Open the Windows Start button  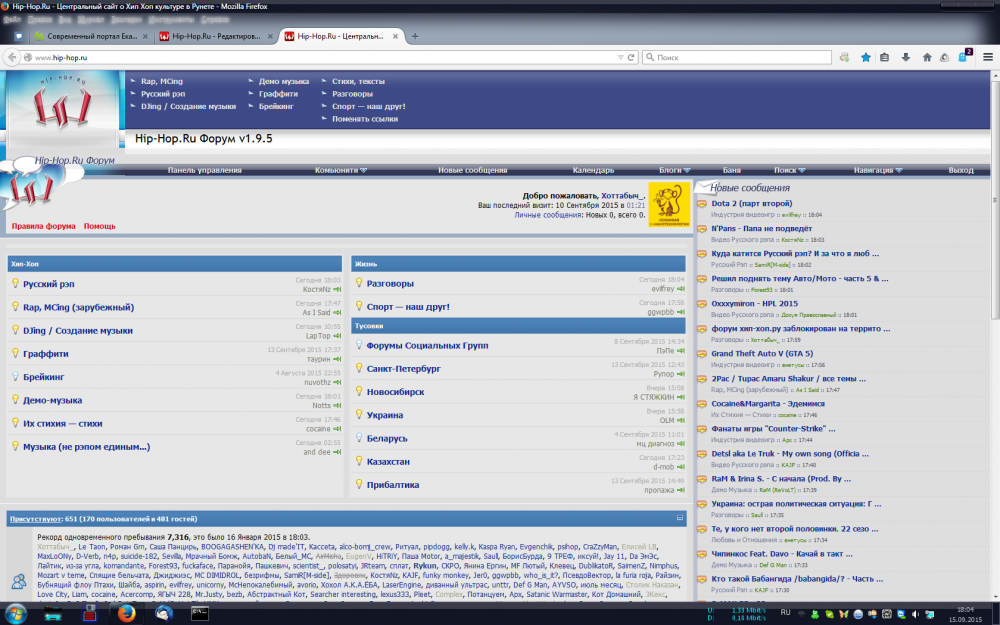(16, 614)
